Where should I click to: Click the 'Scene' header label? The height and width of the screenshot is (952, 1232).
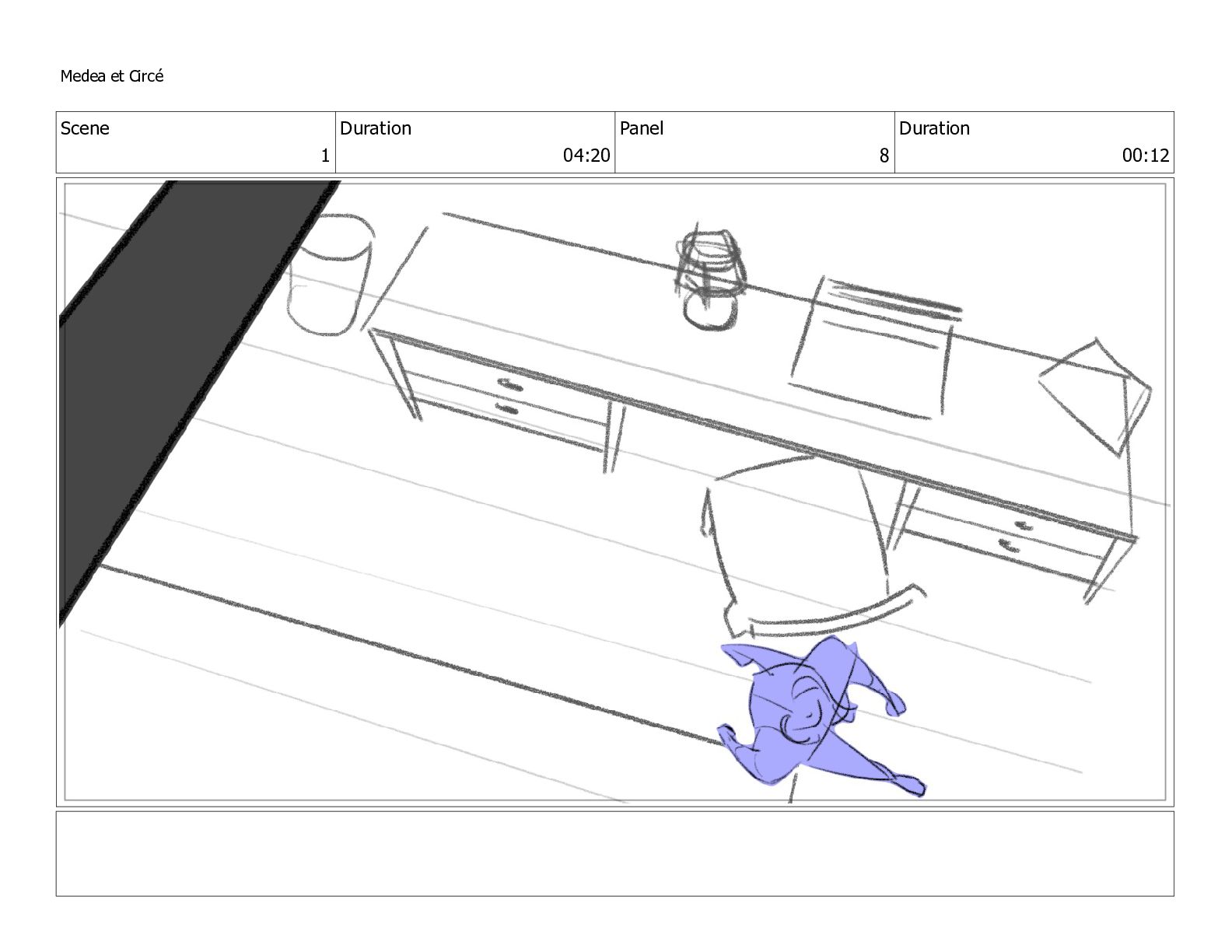point(85,128)
